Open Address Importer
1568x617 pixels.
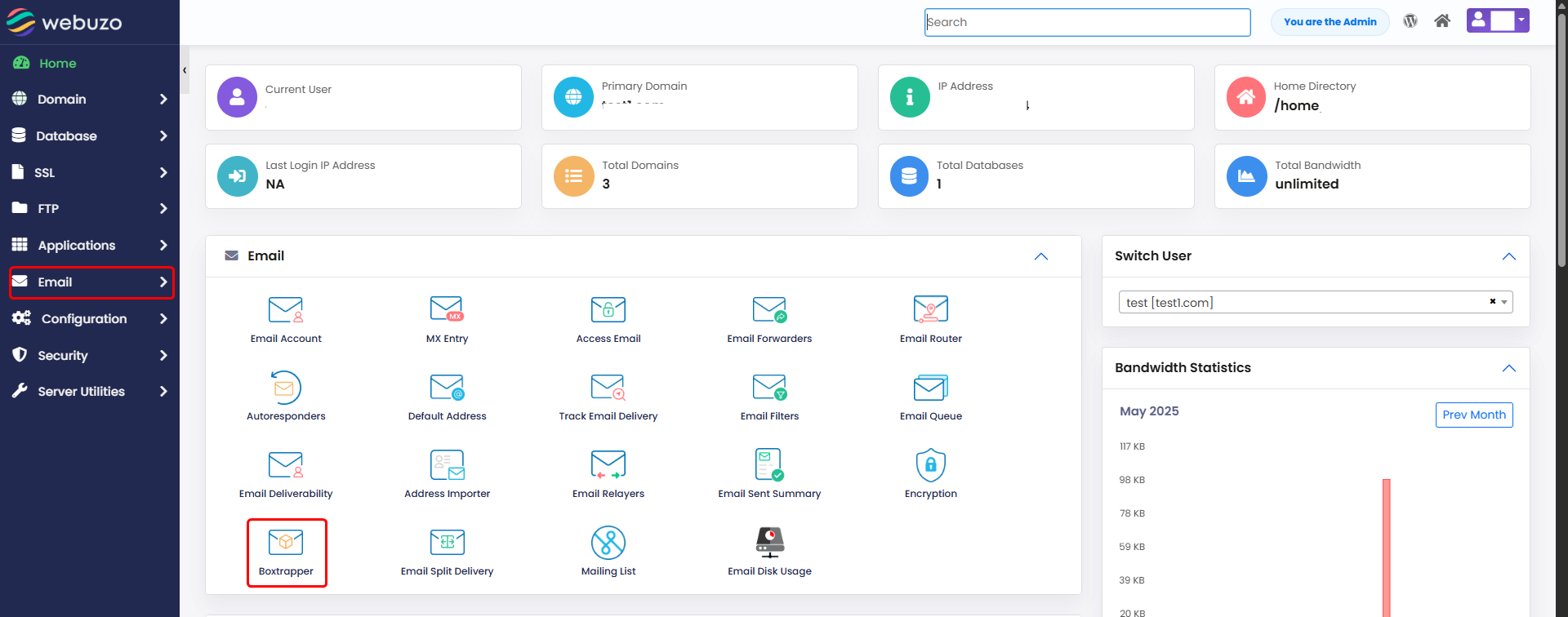(x=447, y=475)
